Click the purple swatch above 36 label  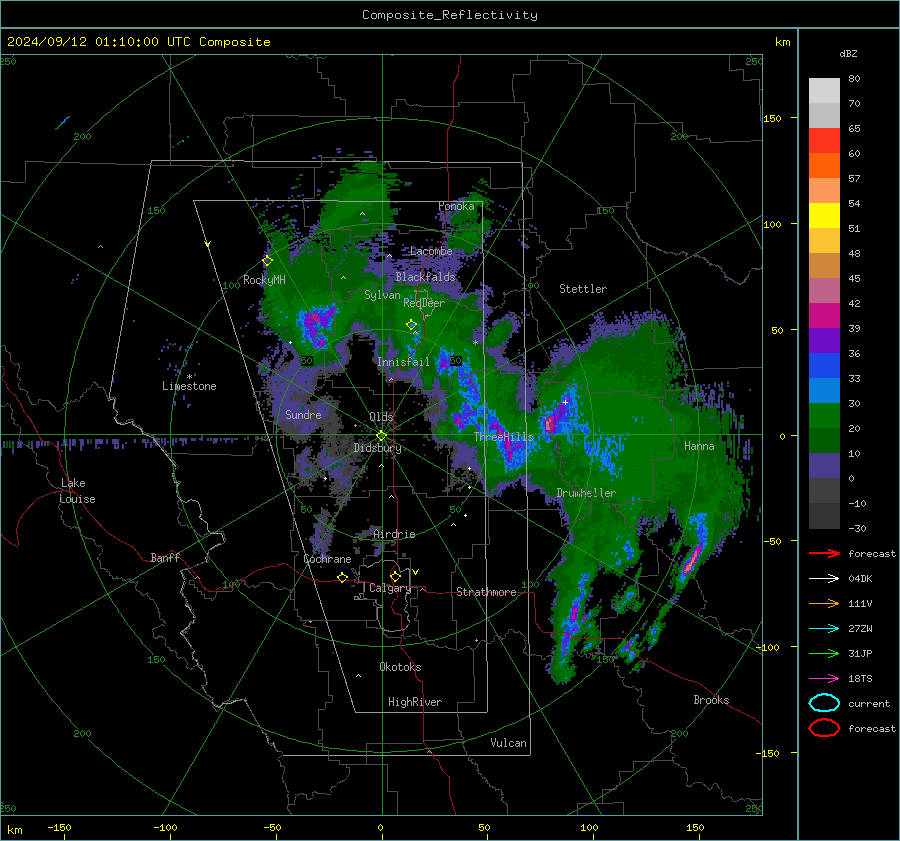pos(824,340)
